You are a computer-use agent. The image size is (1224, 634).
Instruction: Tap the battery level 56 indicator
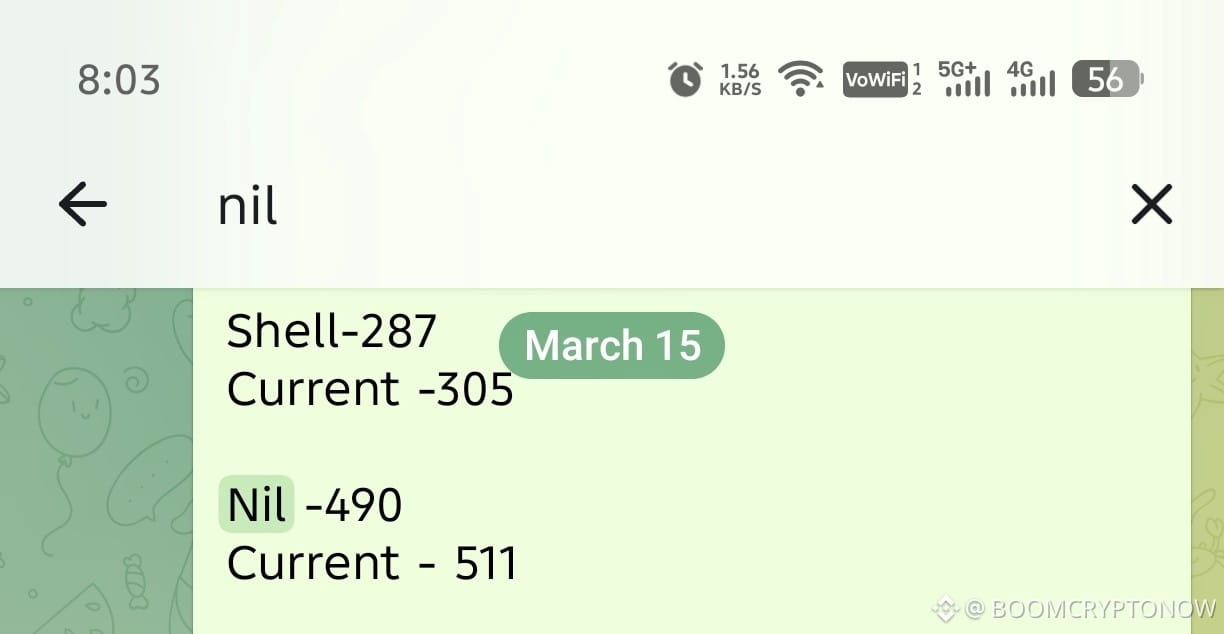coord(1107,79)
